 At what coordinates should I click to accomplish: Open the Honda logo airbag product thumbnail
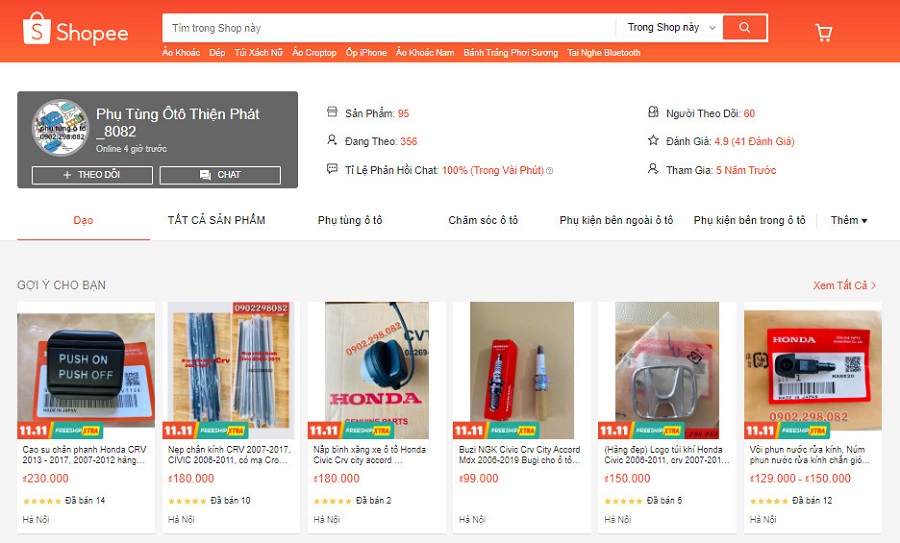[667, 370]
